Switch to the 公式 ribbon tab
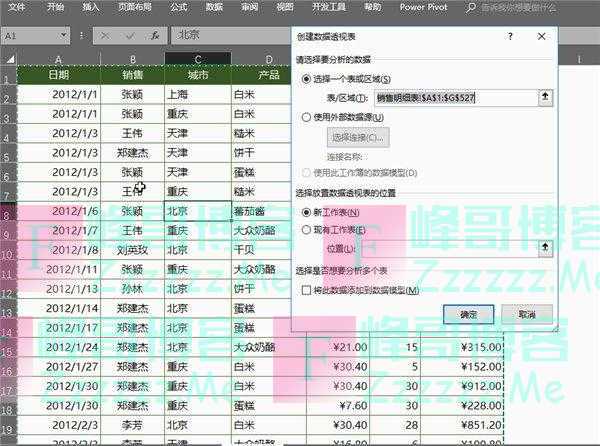The height and width of the screenshot is (446, 600). 178,6
